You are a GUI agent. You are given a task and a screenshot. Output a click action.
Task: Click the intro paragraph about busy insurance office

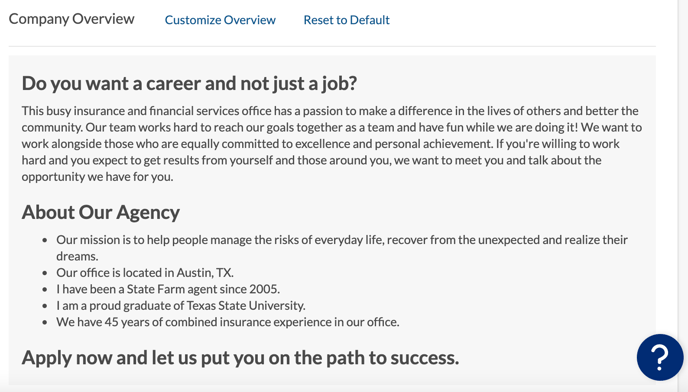coord(332,144)
